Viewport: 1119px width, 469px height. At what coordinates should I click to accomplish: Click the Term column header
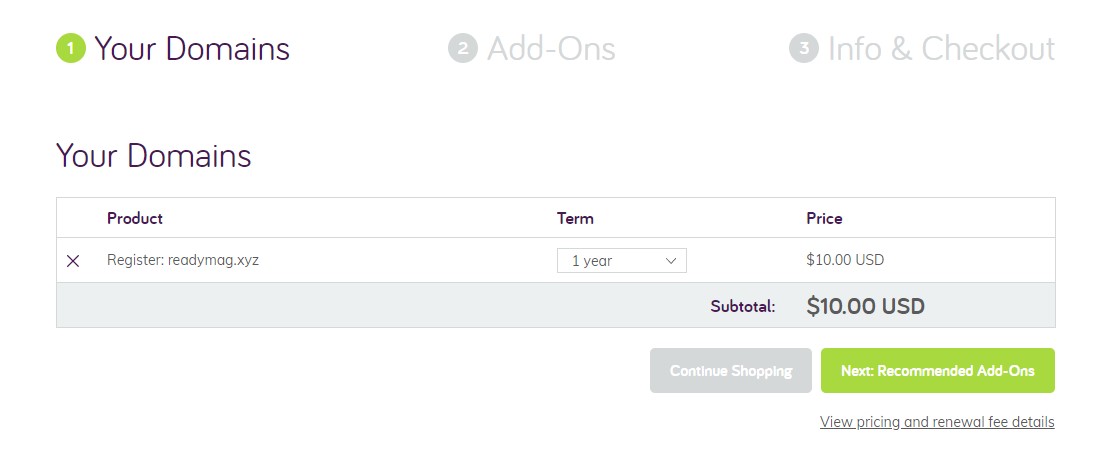click(575, 218)
